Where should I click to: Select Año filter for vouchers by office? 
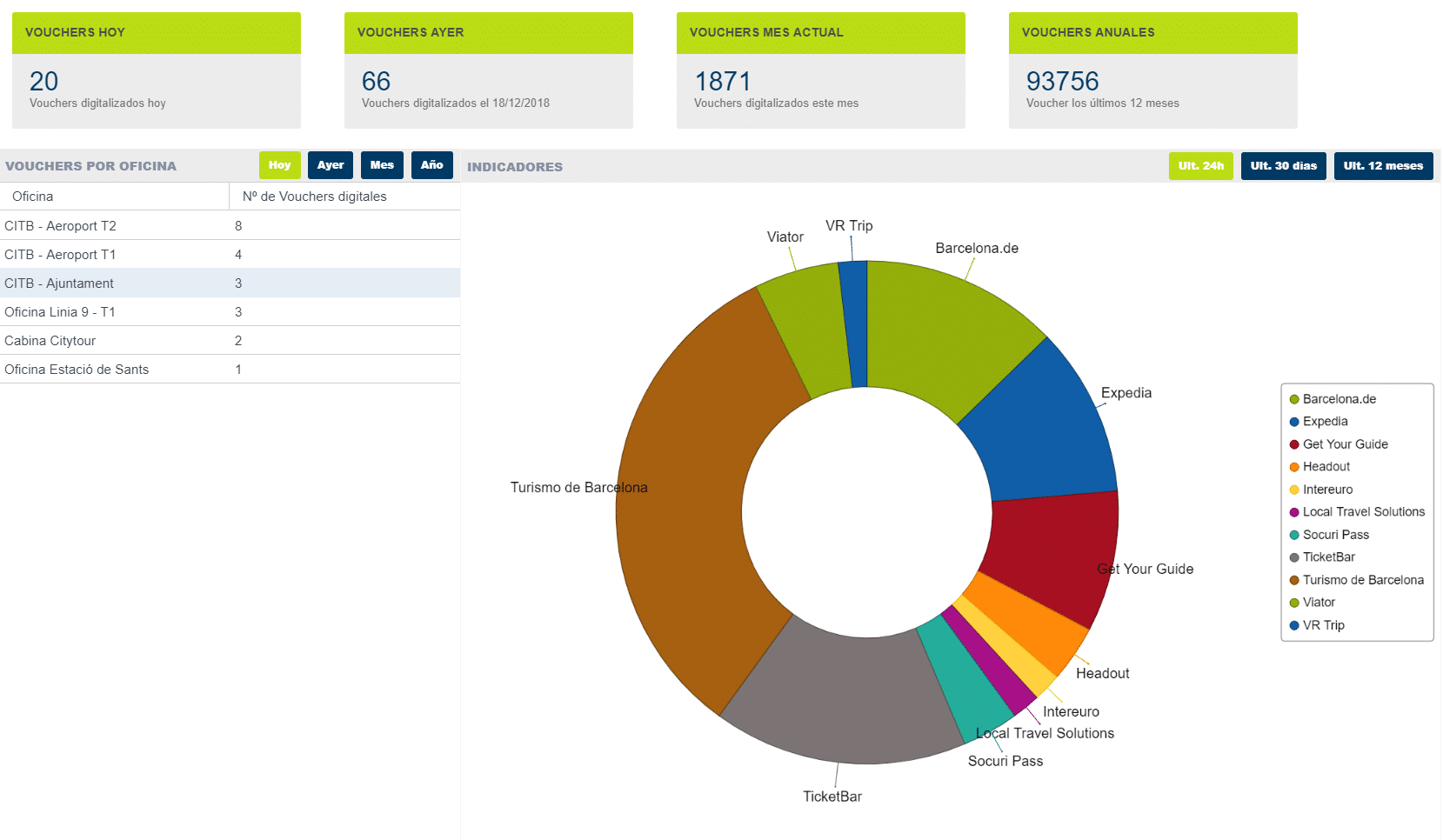click(431, 165)
